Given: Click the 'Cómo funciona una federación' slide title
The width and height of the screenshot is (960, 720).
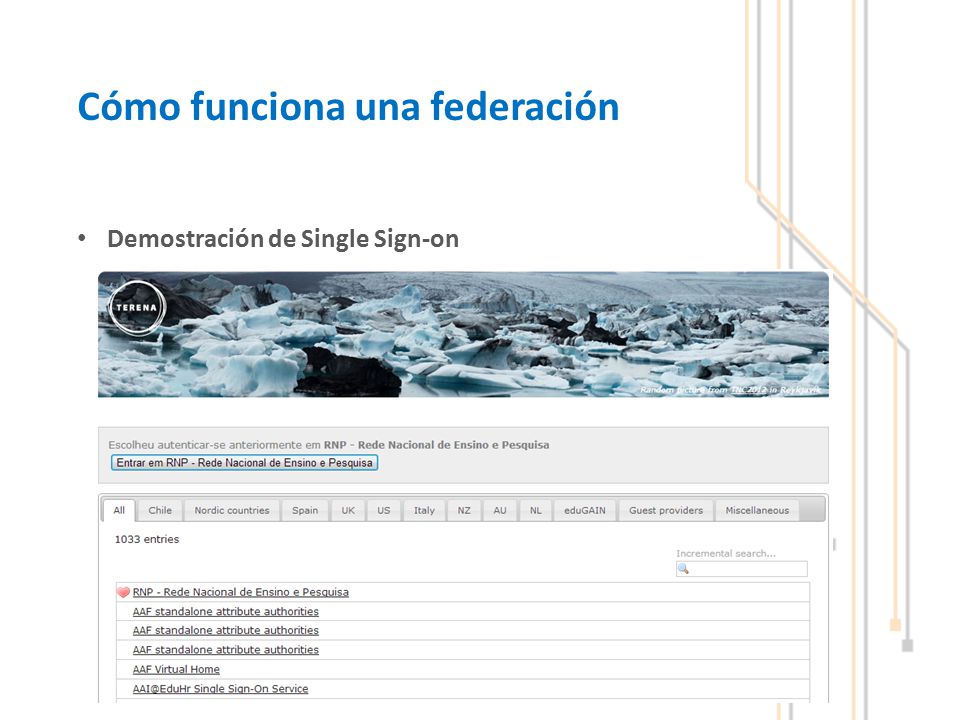Looking at the screenshot, I should click(x=348, y=107).
